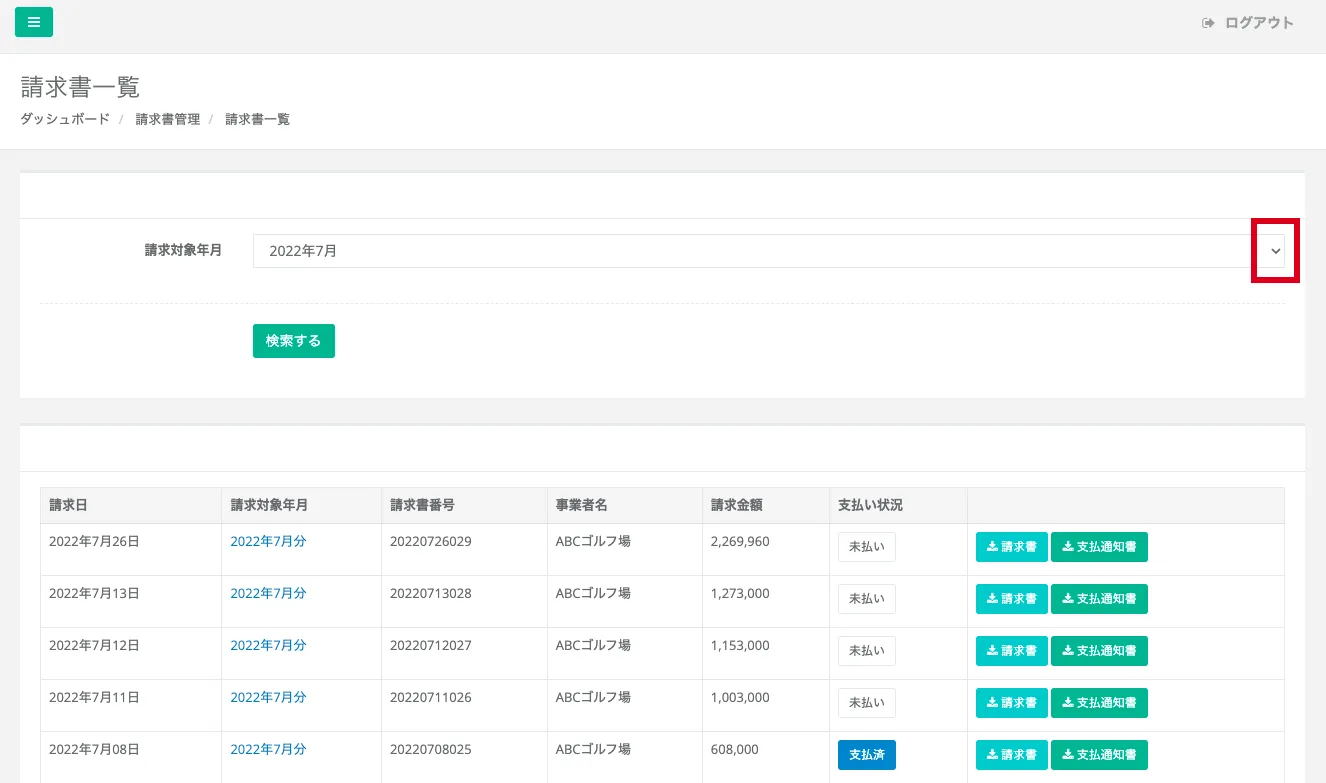Click the 請求金額 column header
Viewport: 1326px width, 783px height.
point(736,505)
